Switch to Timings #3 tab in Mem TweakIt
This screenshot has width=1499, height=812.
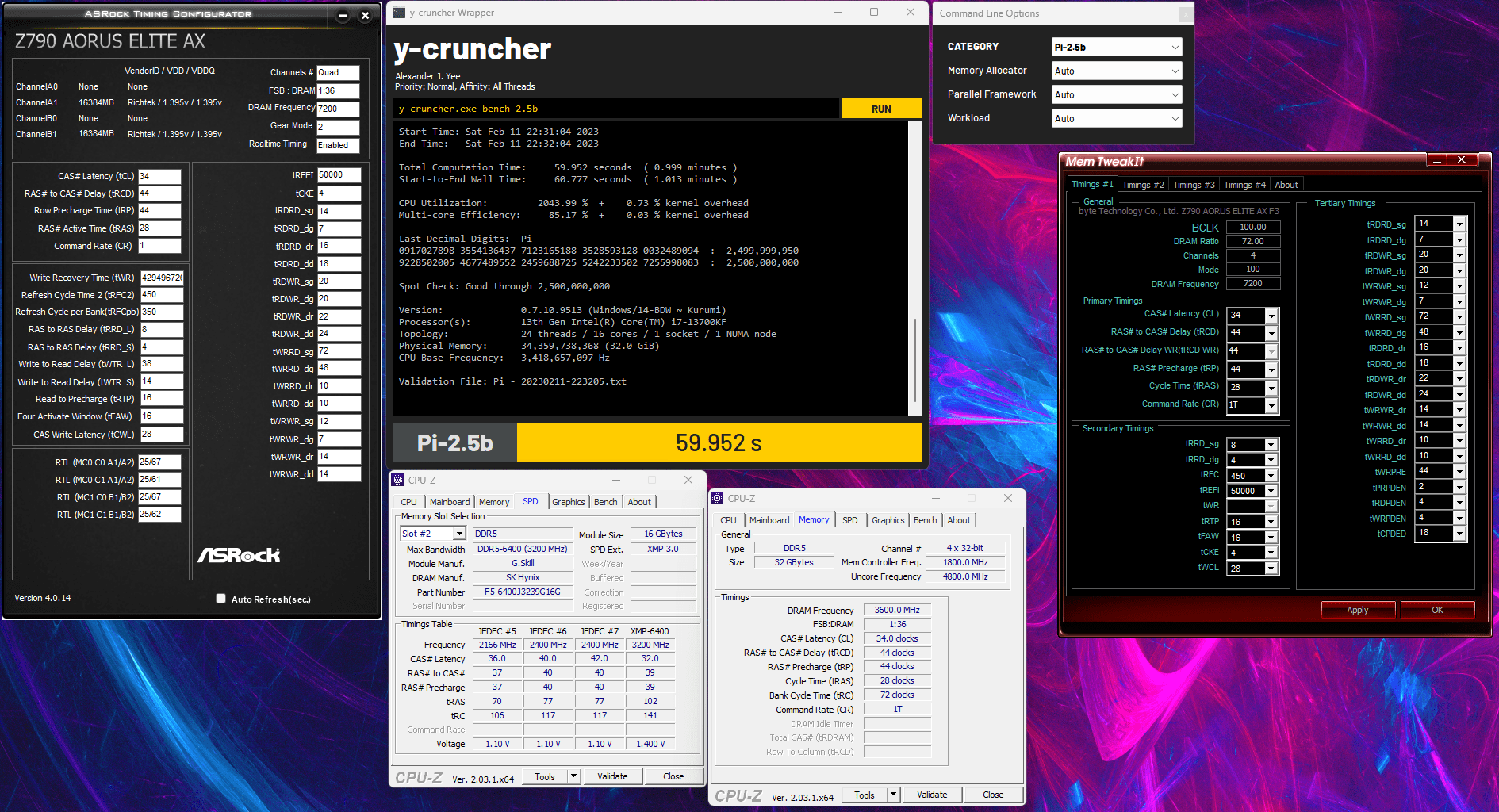pyautogui.click(x=1194, y=185)
